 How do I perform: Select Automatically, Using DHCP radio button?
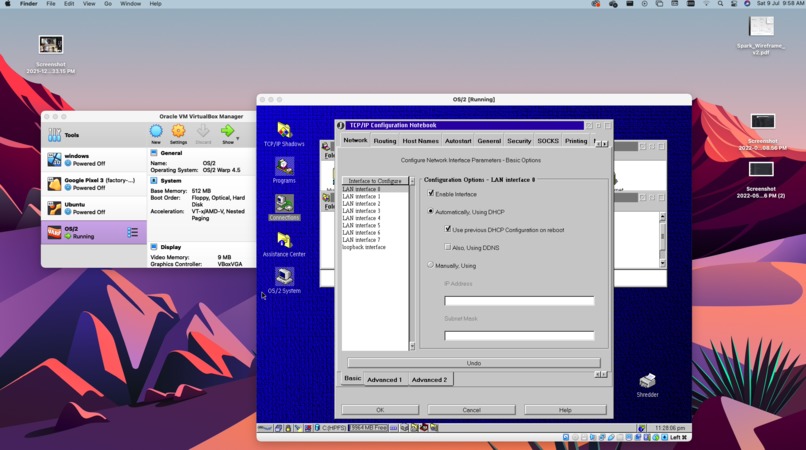pos(431,211)
